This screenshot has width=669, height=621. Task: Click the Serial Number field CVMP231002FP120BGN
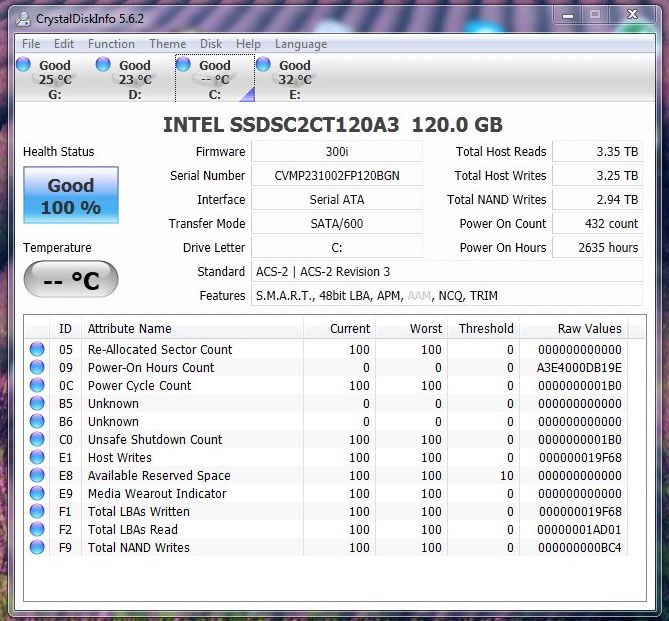coord(337,175)
